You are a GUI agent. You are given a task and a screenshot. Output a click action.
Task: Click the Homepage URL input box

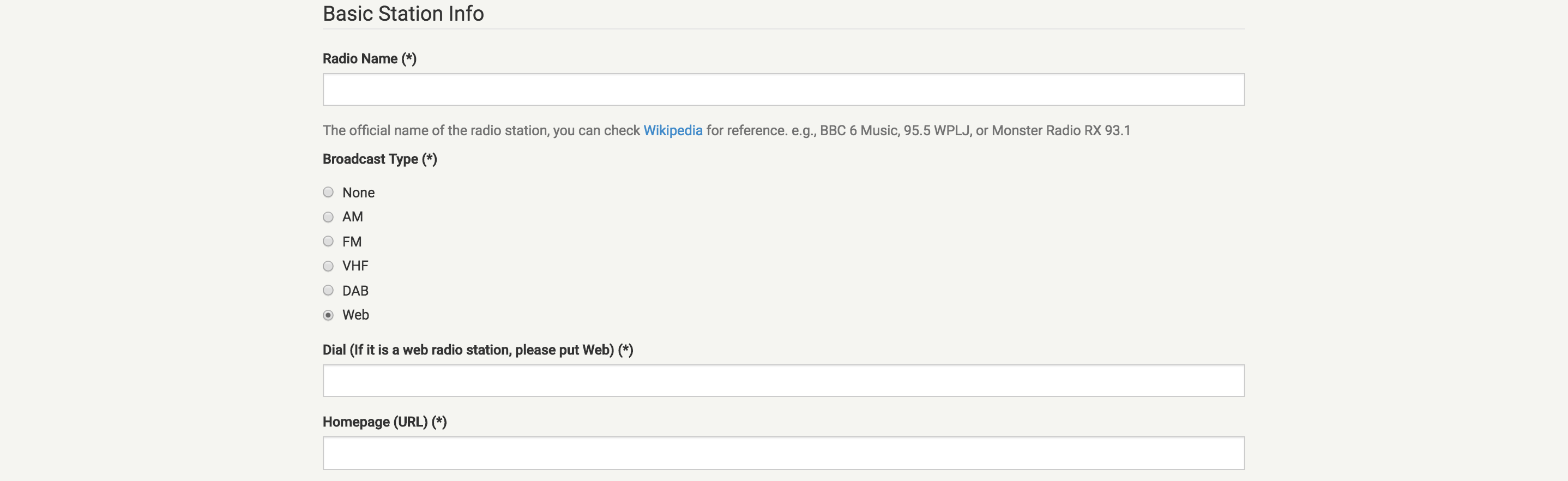783,453
